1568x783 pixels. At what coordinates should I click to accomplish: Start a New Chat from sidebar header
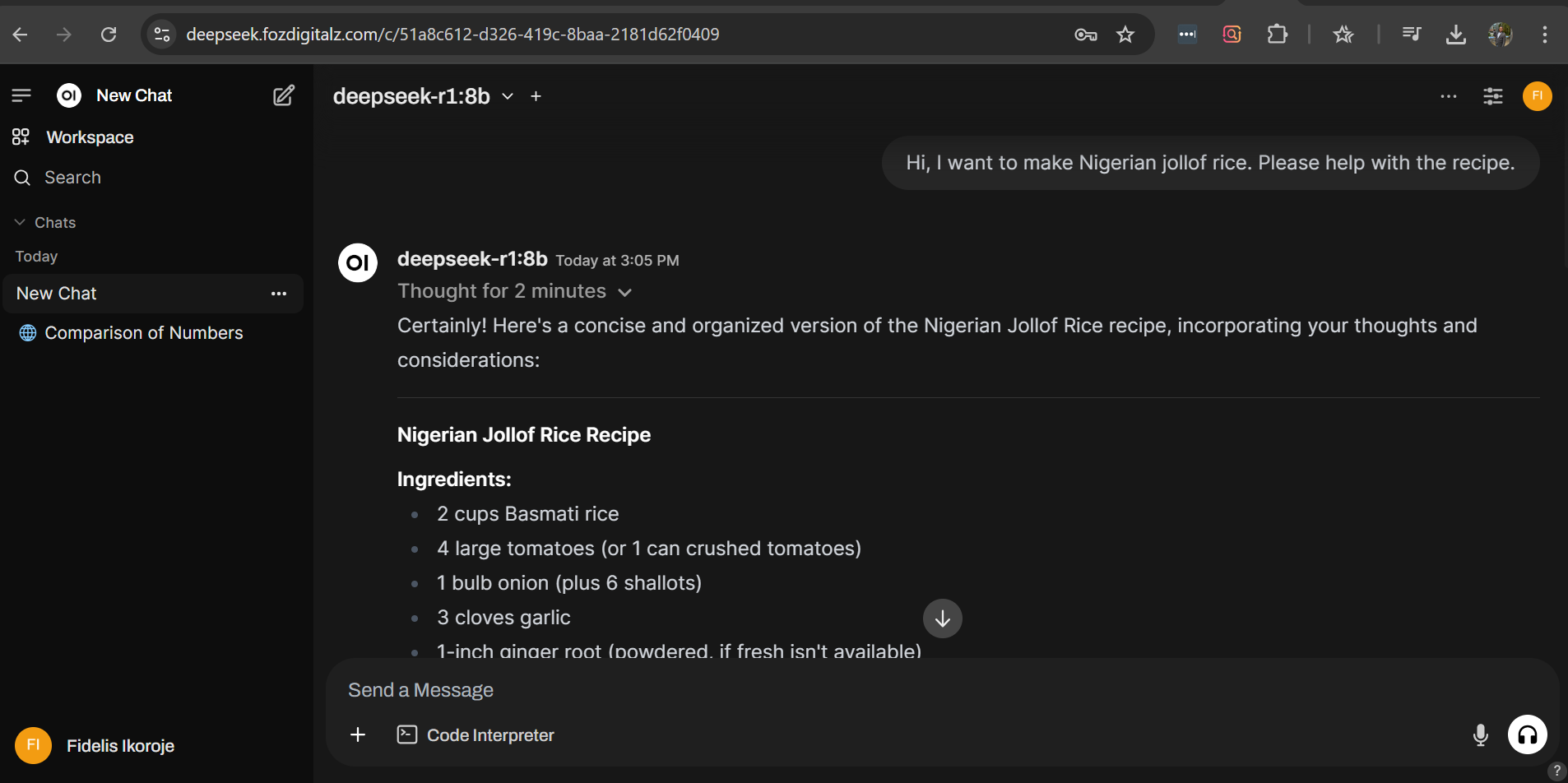[134, 95]
